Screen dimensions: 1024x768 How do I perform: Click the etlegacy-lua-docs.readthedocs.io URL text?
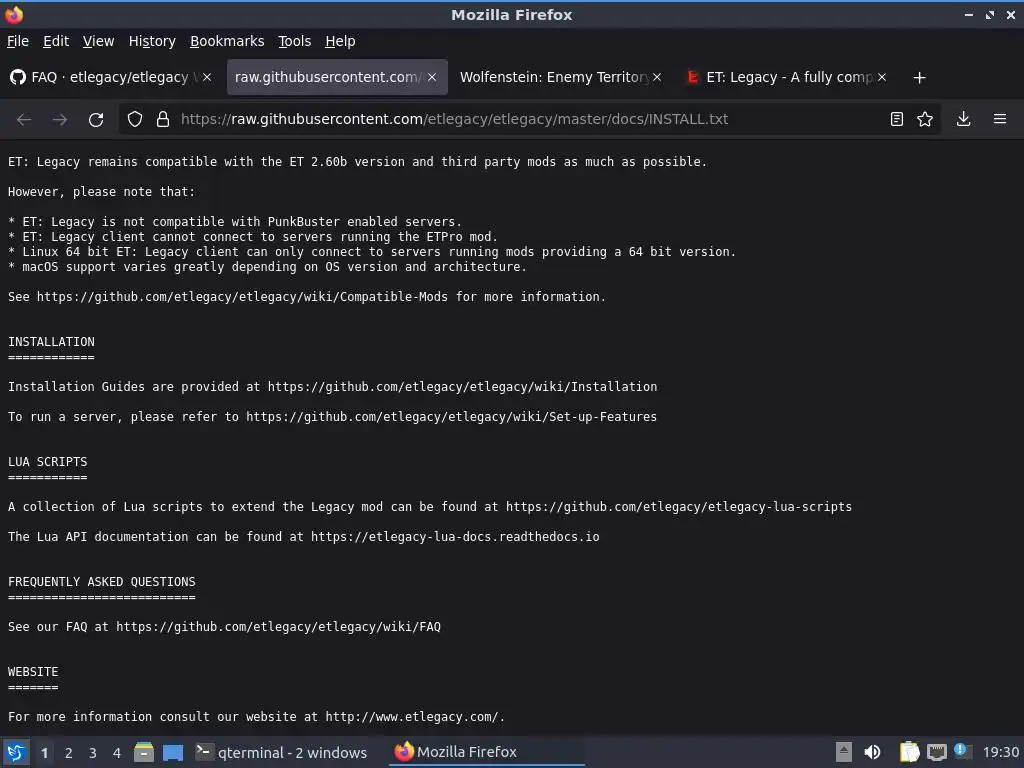click(x=455, y=537)
